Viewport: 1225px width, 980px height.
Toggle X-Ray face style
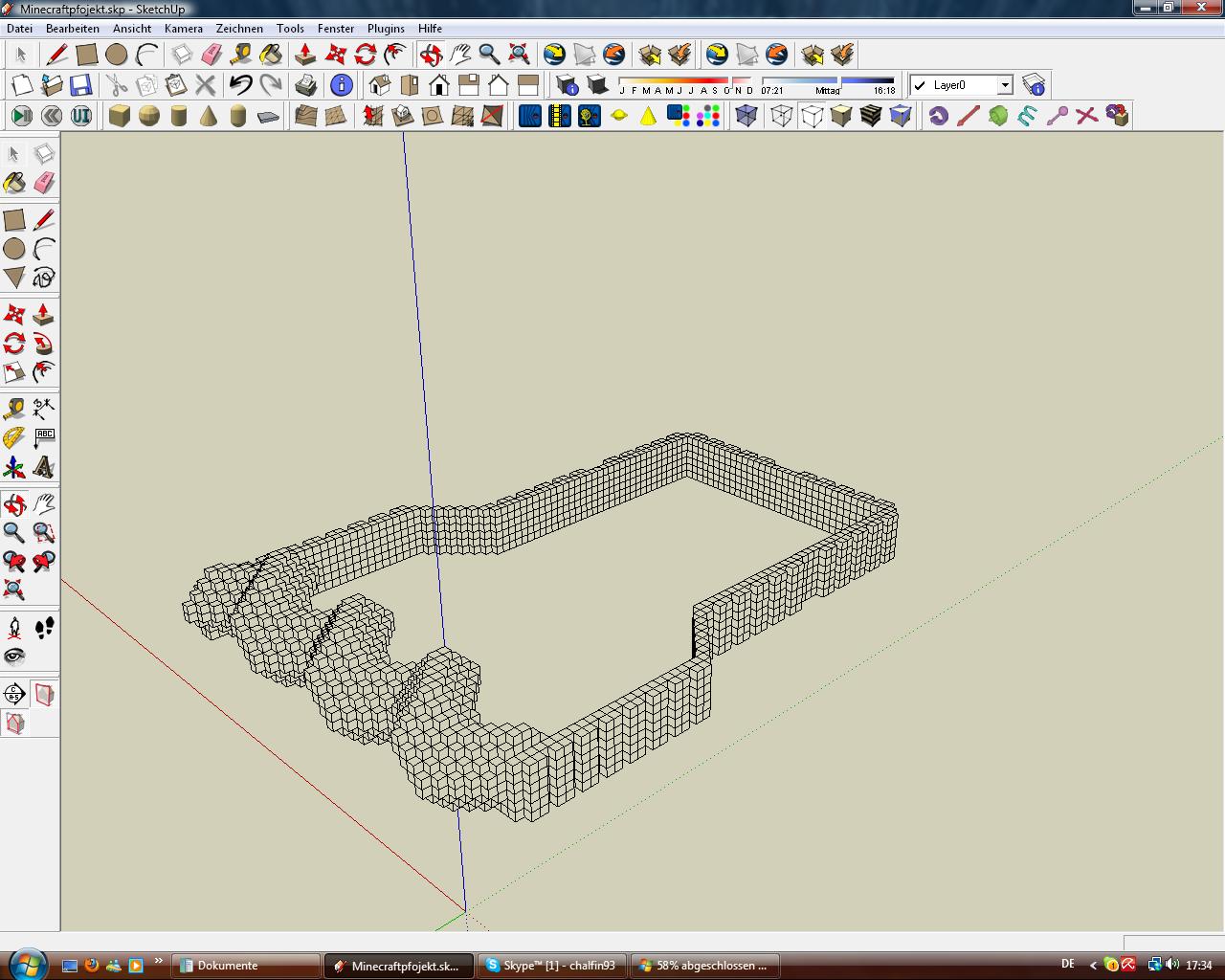[746, 116]
